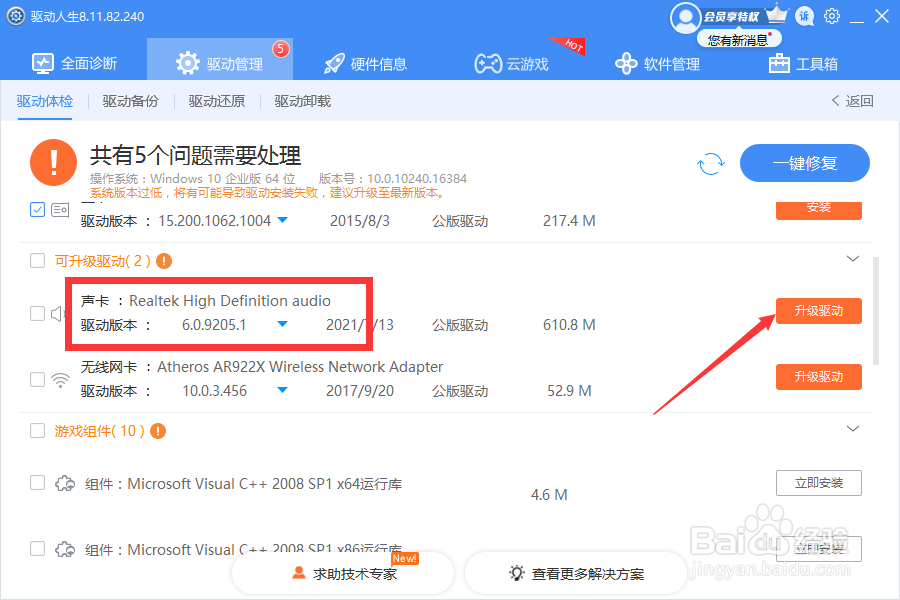Open 工具箱 tab
900x600 pixels.
pos(803,64)
